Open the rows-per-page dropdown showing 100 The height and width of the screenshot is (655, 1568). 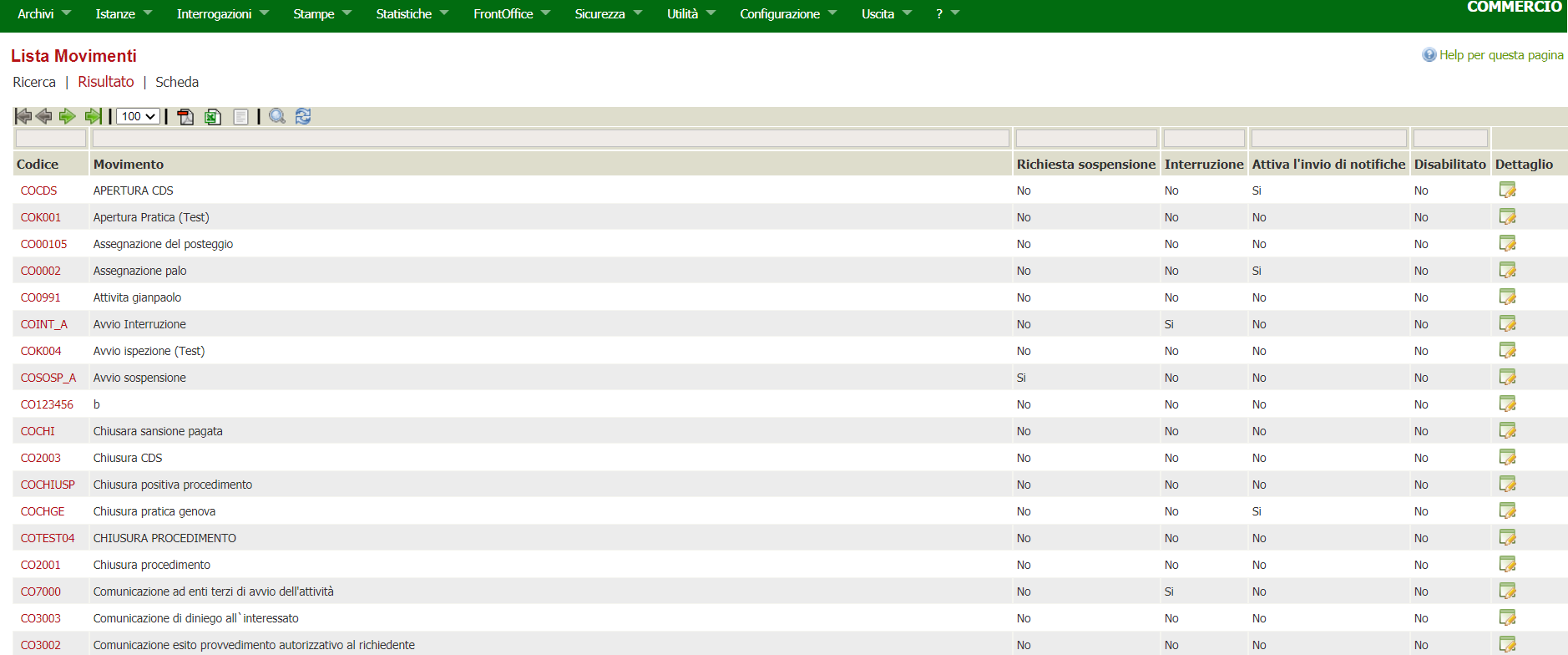tap(138, 116)
